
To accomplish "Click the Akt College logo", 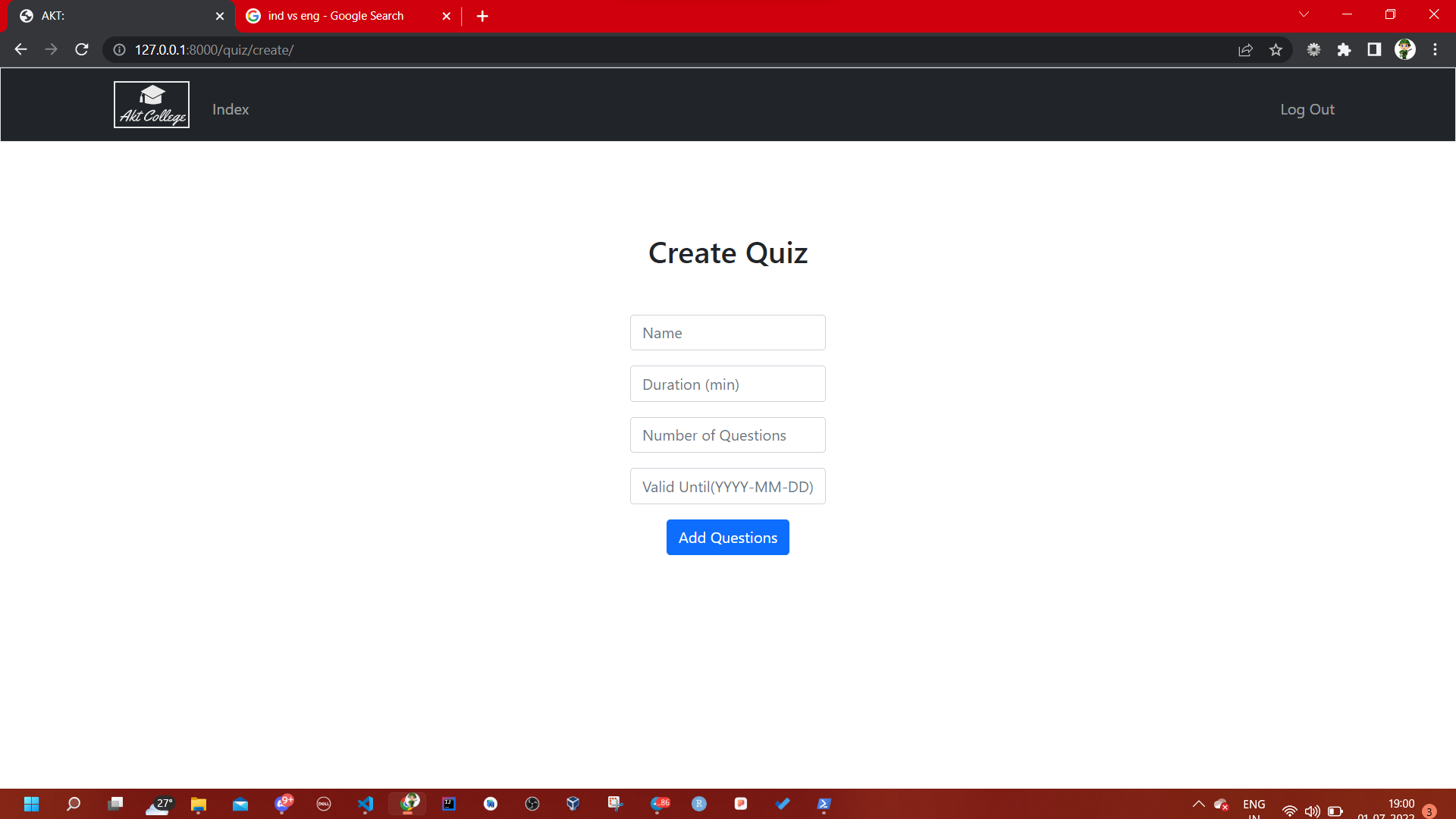I will [152, 105].
